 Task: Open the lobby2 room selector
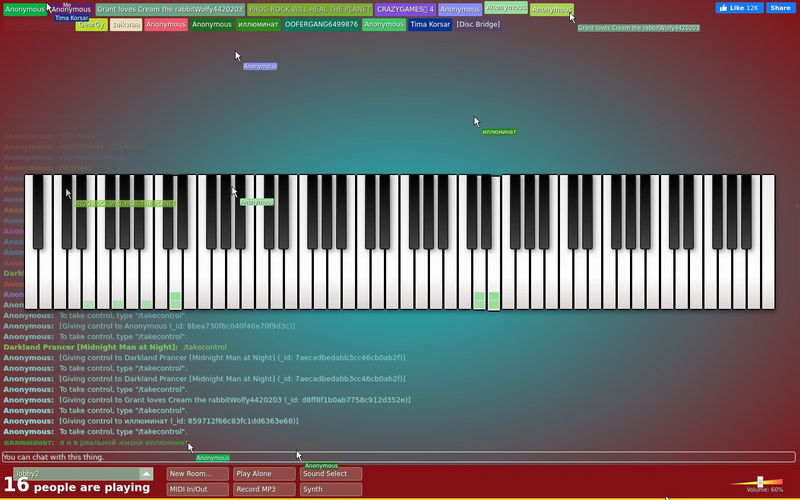click(83, 474)
